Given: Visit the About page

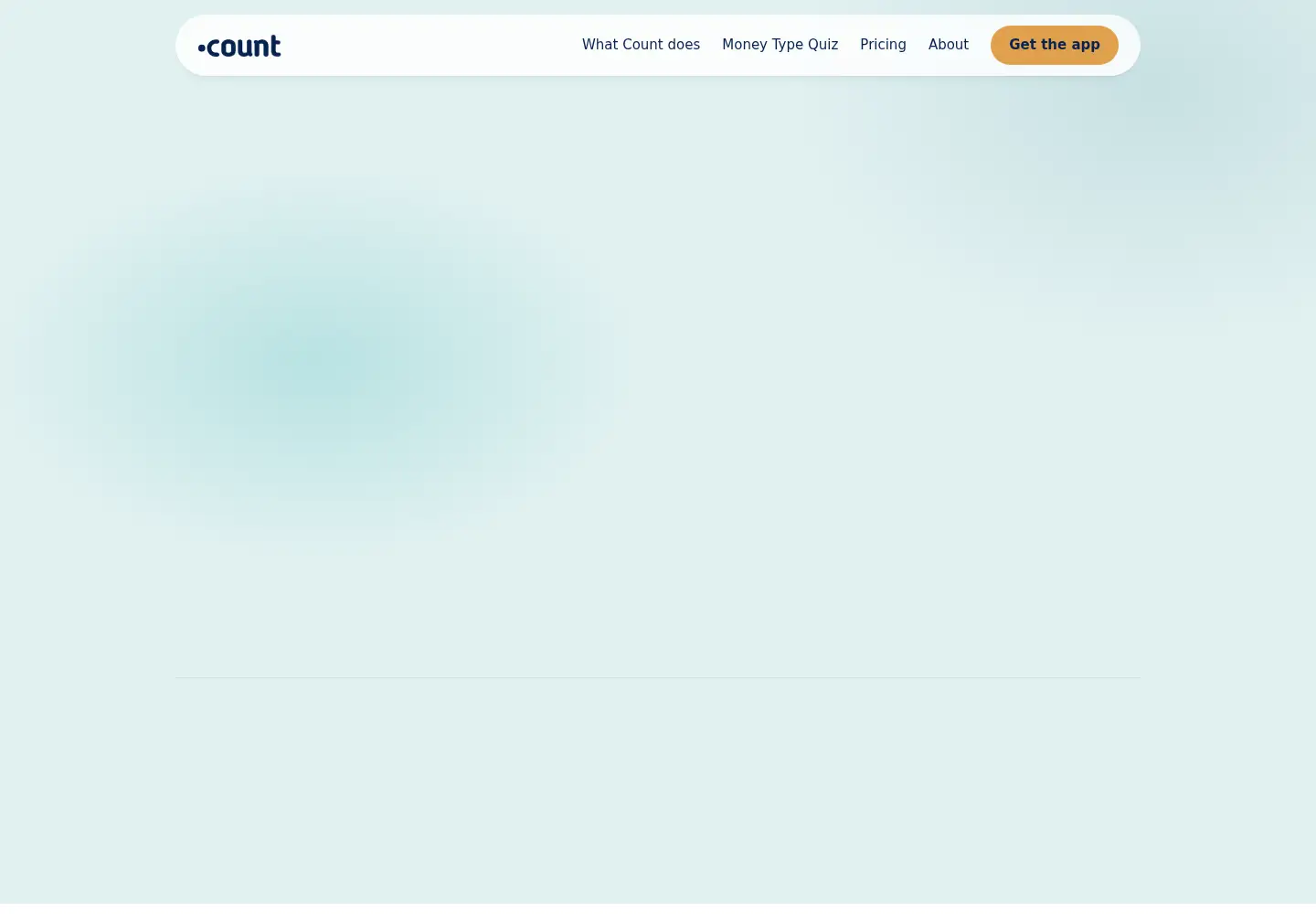Looking at the screenshot, I should (x=948, y=45).
